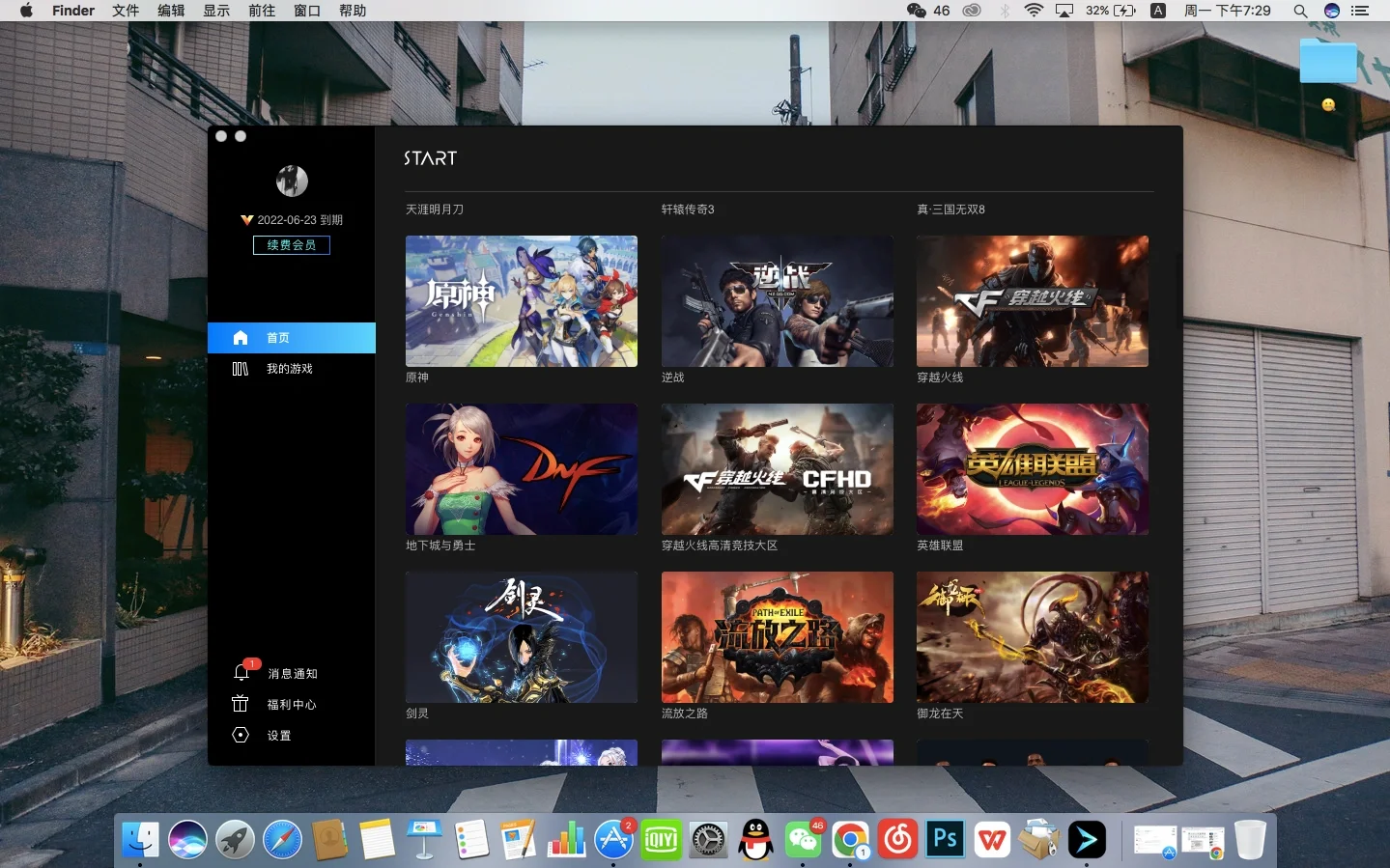Open the 英雄联盟 game thumbnail
The height and width of the screenshot is (868, 1390).
pyautogui.click(x=1033, y=469)
